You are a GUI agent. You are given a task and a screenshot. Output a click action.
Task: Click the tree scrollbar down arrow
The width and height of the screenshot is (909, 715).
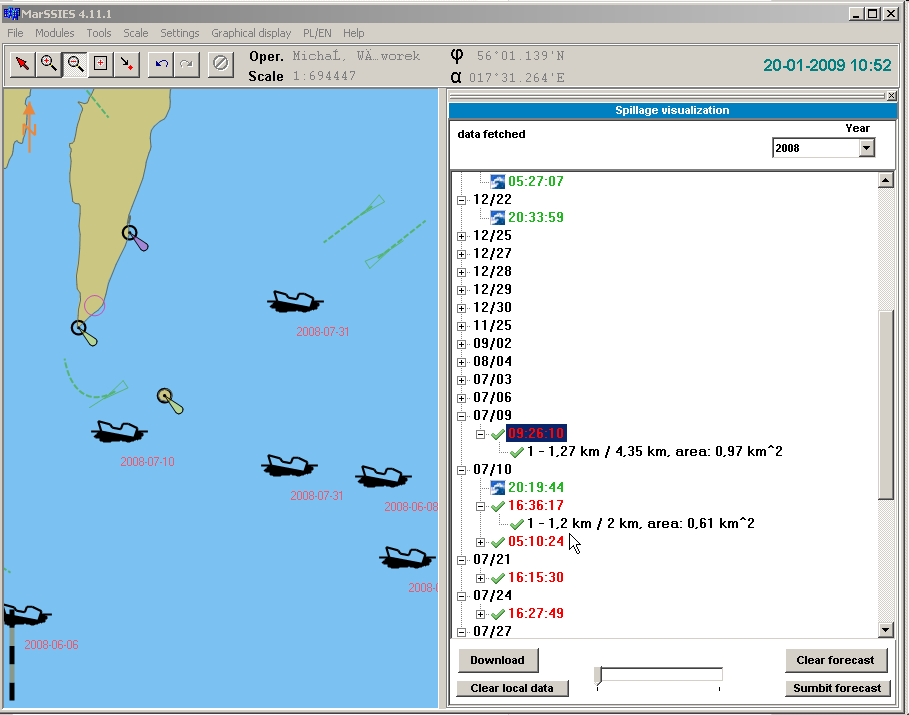pyautogui.click(x=885, y=630)
